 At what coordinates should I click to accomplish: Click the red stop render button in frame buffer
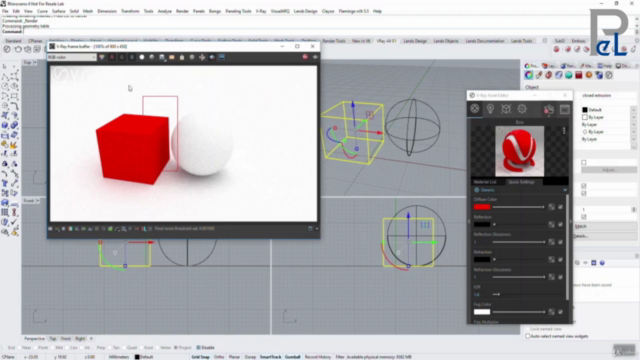tap(305, 57)
